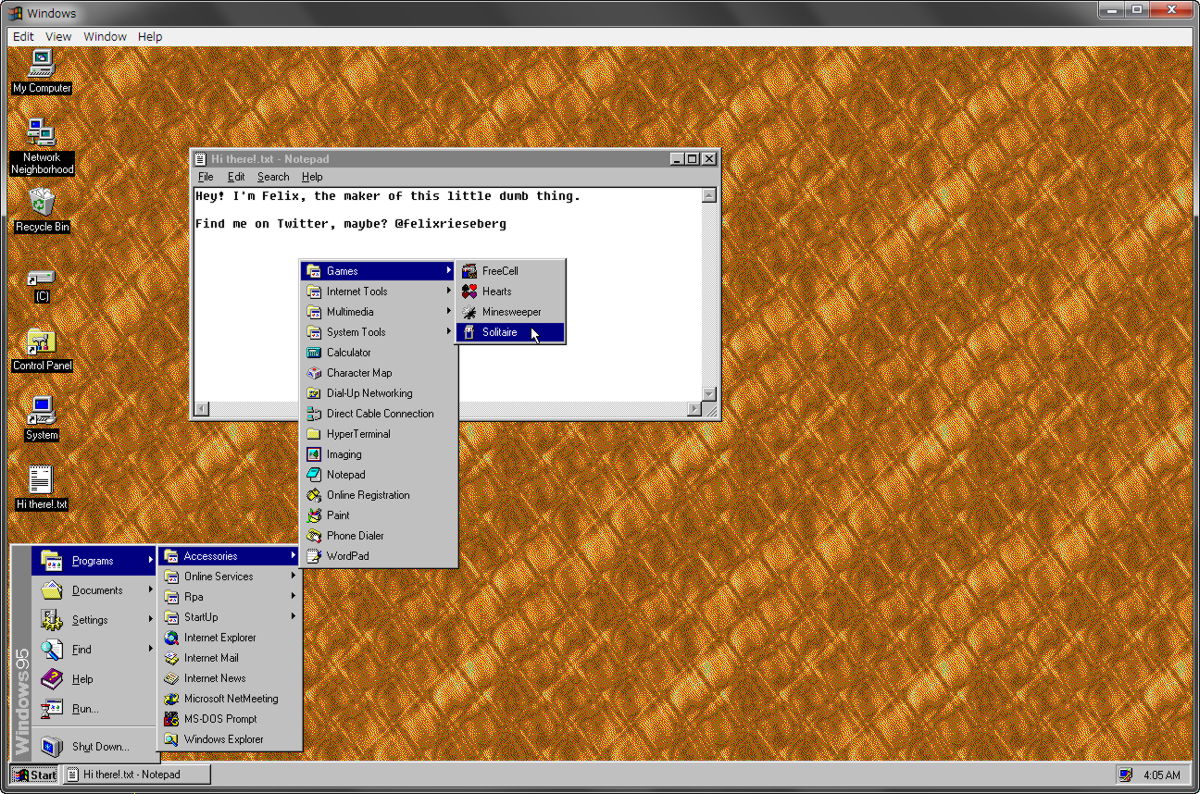
Task: Open Calculator from Accessories
Action: pyautogui.click(x=378, y=352)
